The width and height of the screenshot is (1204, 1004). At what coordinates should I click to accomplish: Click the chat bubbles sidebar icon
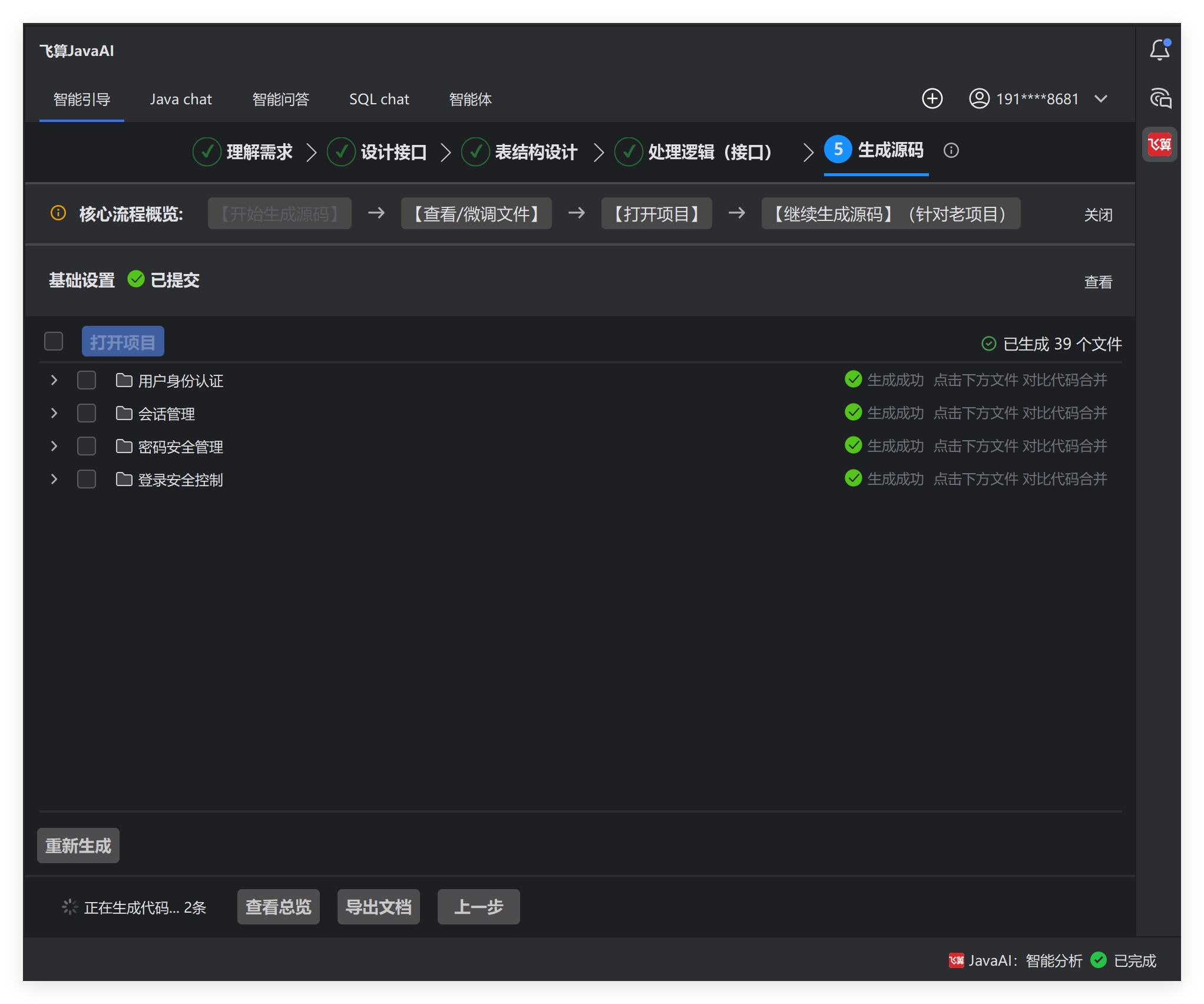pyautogui.click(x=1160, y=98)
